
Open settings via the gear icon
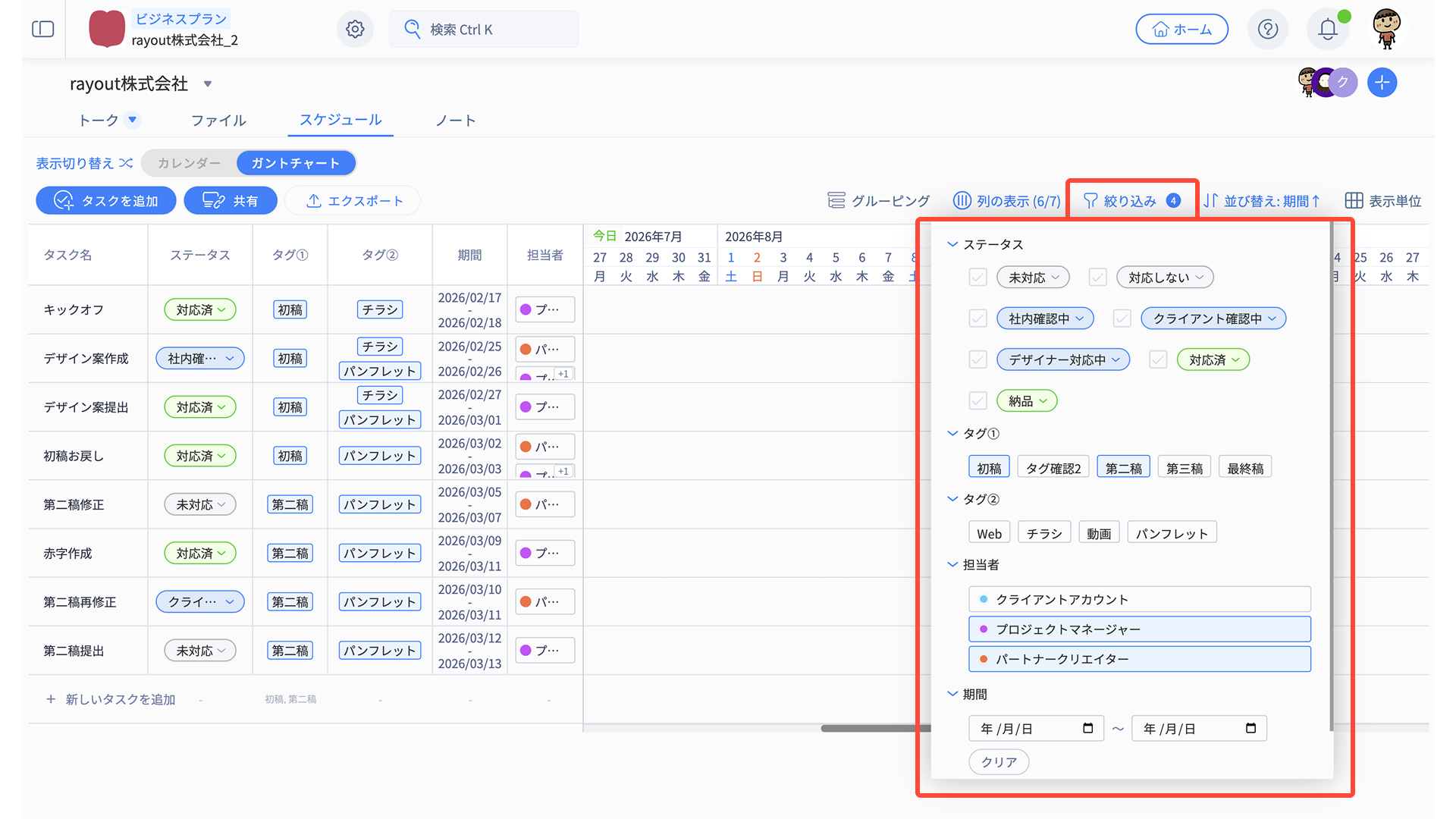[355, 30]
